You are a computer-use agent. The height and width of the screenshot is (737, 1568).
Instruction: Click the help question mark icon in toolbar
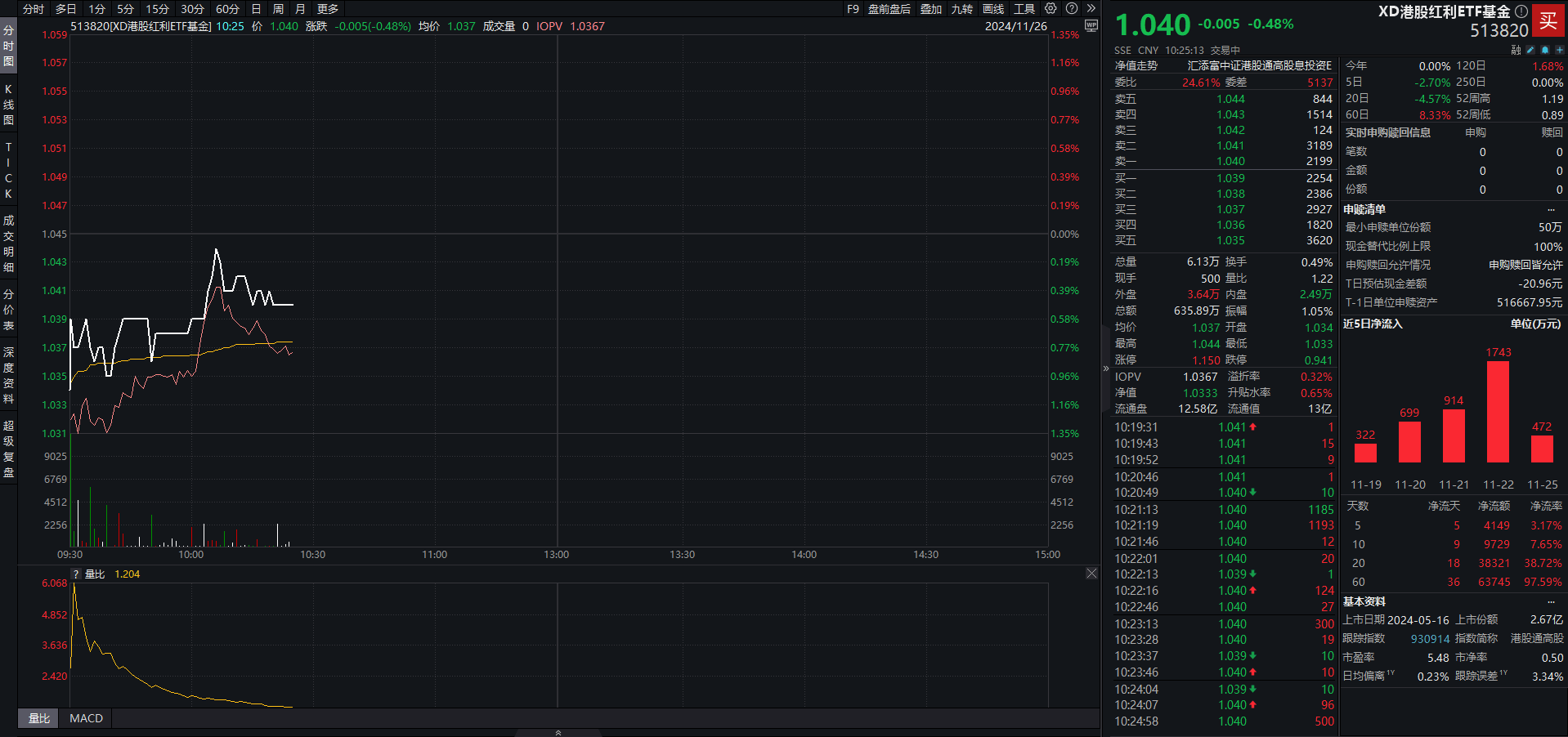(x=1072, y=9)
